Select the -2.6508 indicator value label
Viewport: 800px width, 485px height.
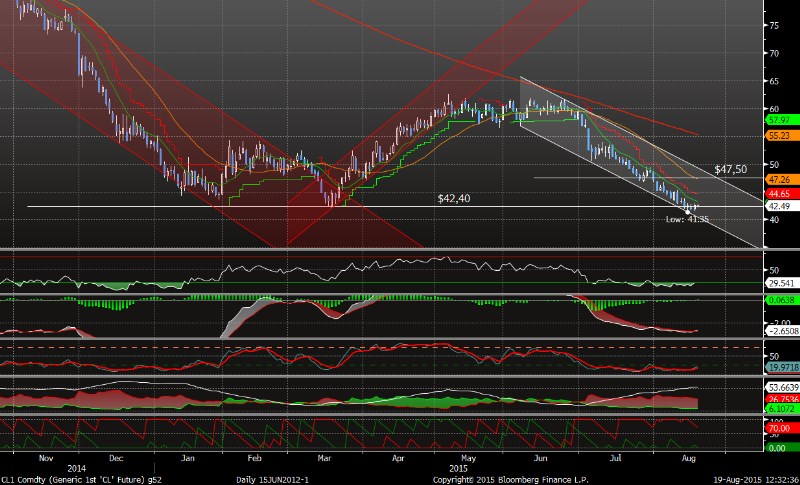780,330
